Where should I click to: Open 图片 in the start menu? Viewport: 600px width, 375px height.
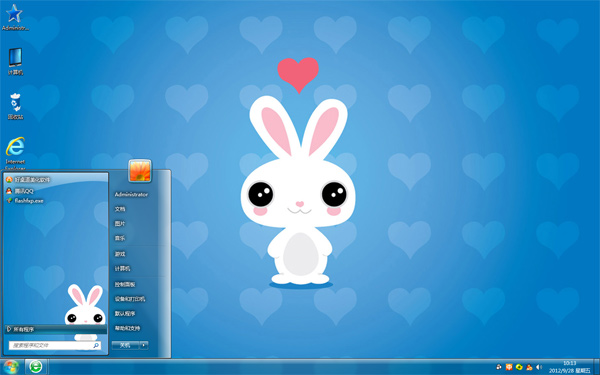pos(120,223)
